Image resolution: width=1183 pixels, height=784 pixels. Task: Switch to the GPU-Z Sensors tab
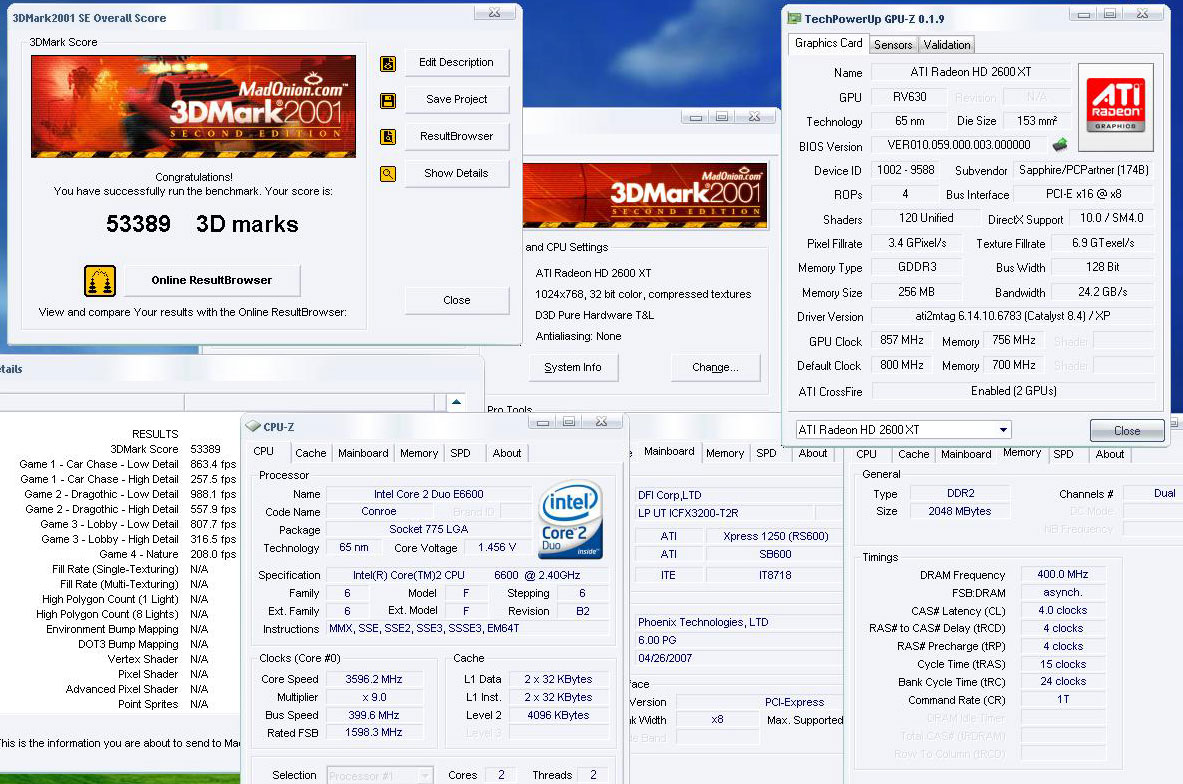[893, 45]
